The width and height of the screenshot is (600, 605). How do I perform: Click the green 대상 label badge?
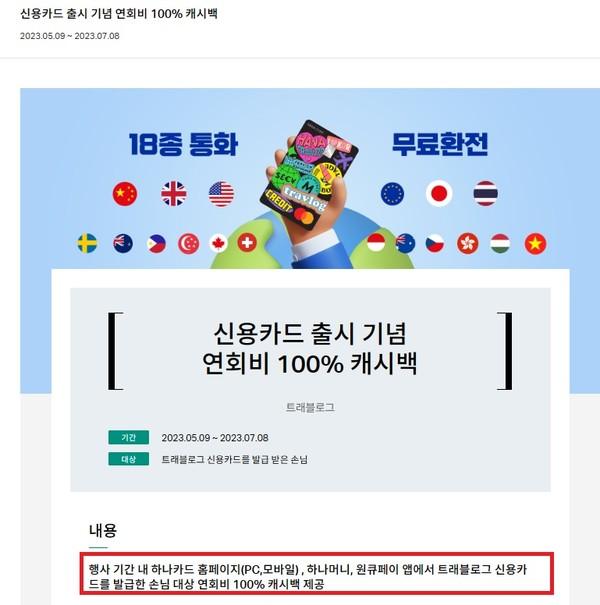(x=128, y=459)
